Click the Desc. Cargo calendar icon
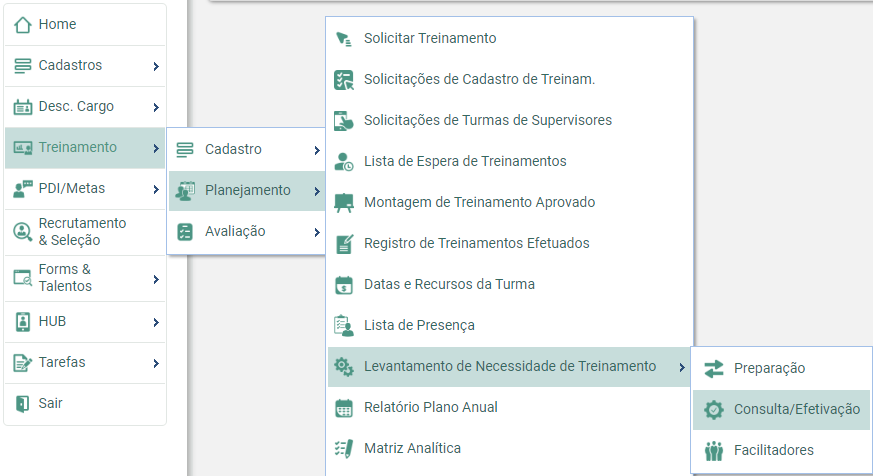 (22, 106)
